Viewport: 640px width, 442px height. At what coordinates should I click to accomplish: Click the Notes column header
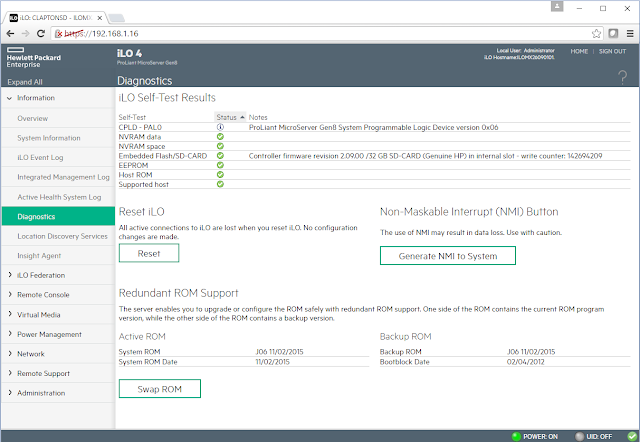(x=258, y=117)
